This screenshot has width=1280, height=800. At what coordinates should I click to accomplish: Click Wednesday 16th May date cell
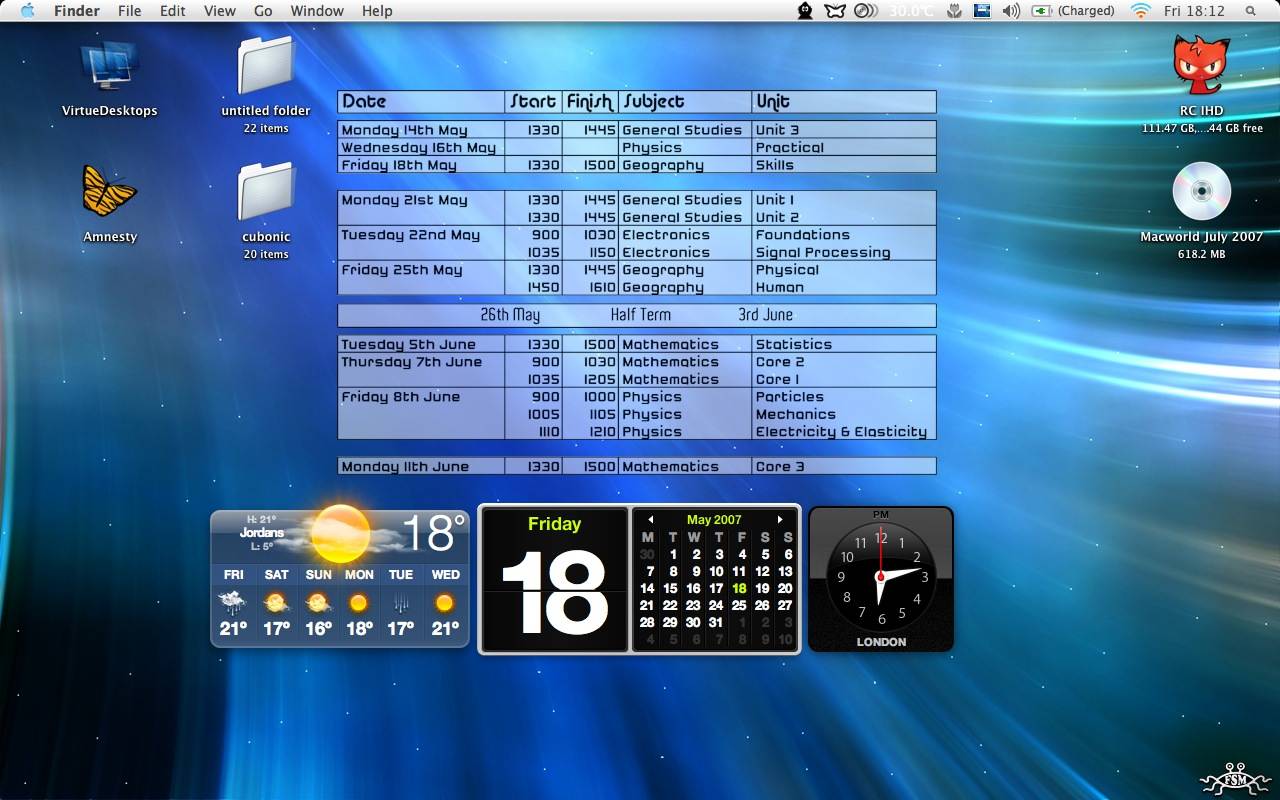click(x=421, y=148)
